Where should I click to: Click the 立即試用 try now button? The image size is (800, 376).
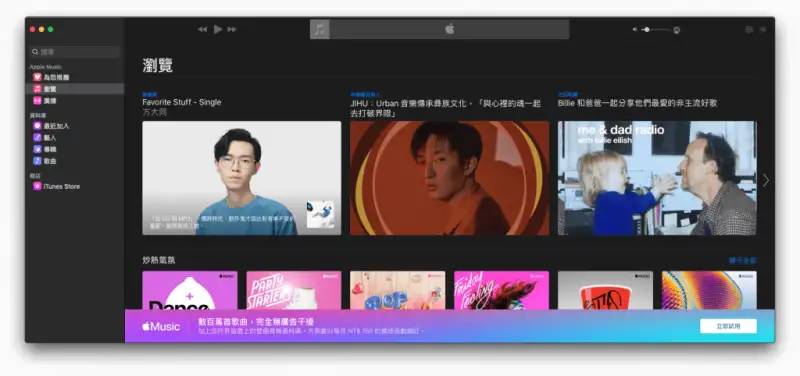click(728, 326)
